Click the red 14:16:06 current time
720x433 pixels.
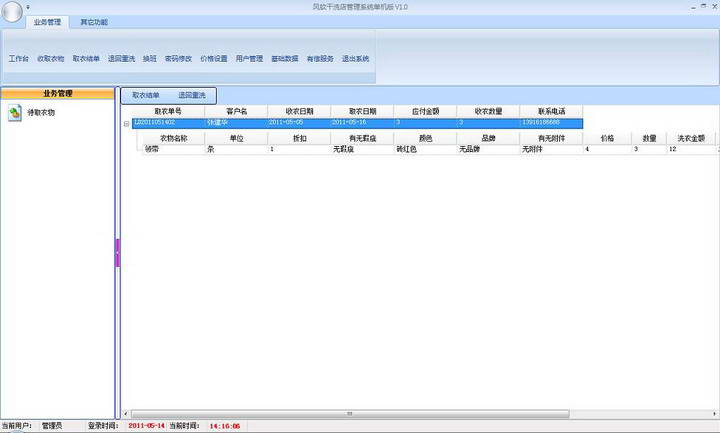[225, 426]
